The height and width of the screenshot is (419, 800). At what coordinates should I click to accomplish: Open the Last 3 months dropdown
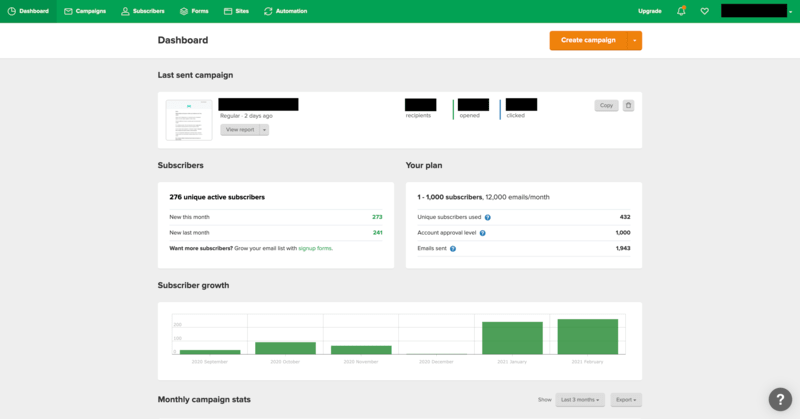click(x=580, y=400)
